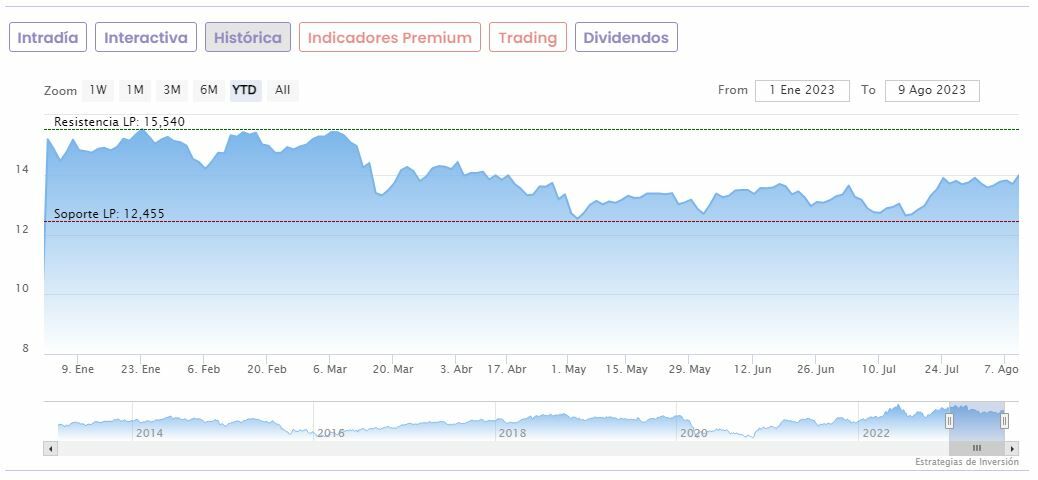Go to the Trading tab

[x=527, y=38]
